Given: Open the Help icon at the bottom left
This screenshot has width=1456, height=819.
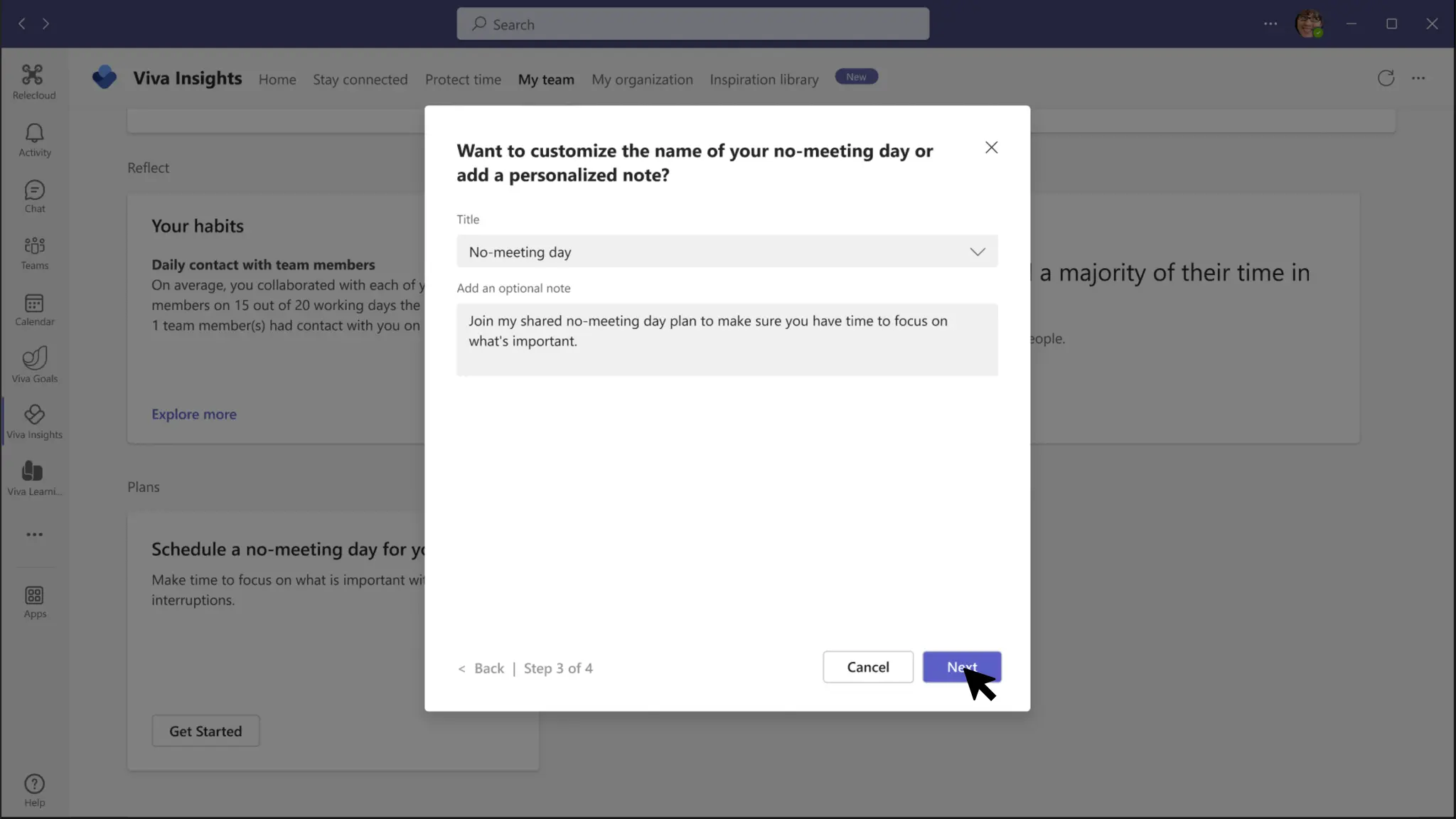Looking at the screenshot, I should coord(34,791).
